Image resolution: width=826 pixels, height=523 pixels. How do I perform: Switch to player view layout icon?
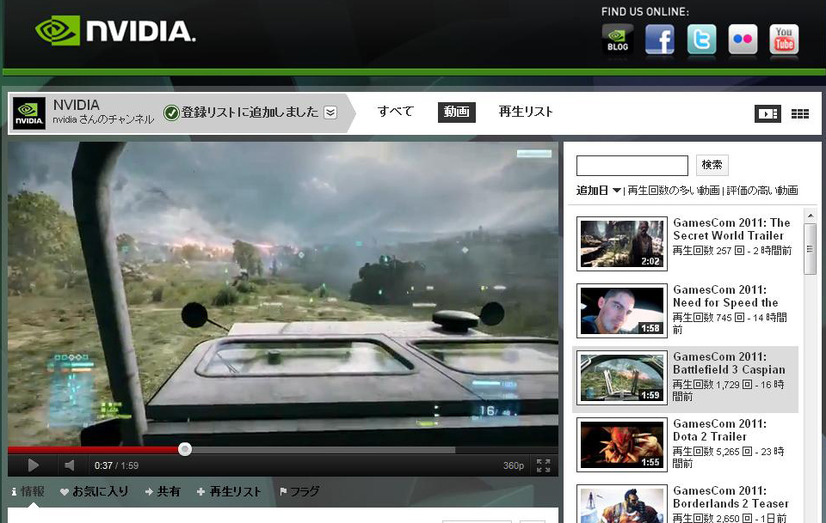(768, 114)
